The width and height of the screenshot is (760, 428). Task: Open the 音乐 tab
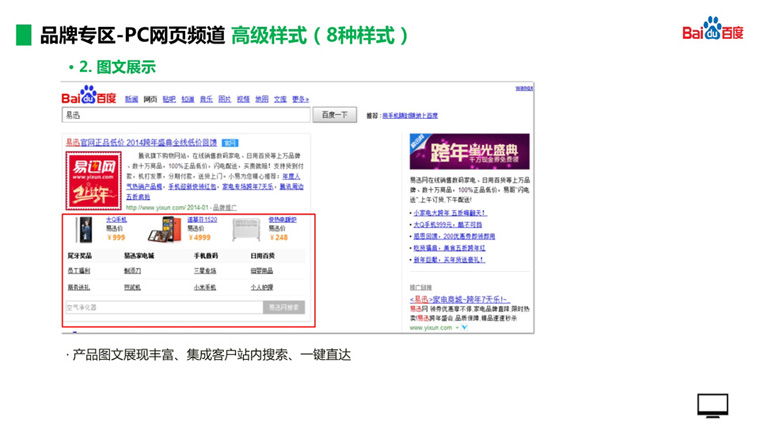point(206,99)
